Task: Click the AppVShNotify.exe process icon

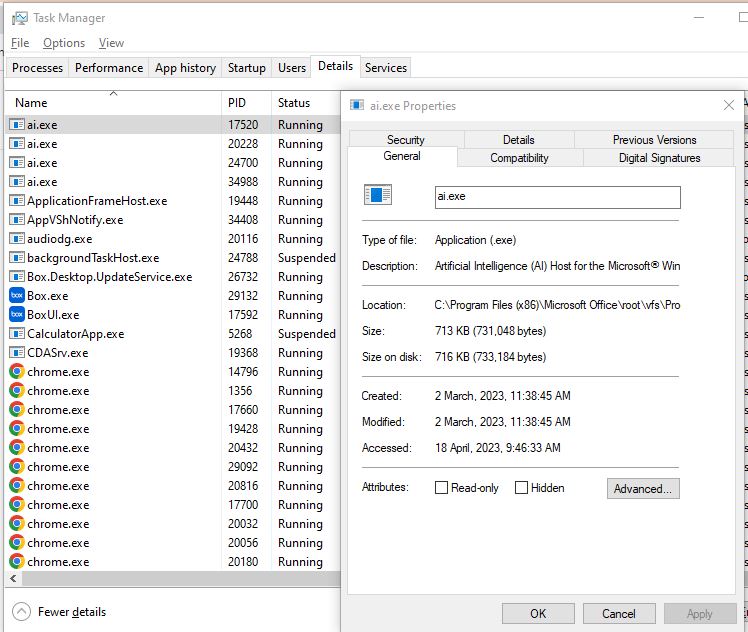Action: [17, 220]
